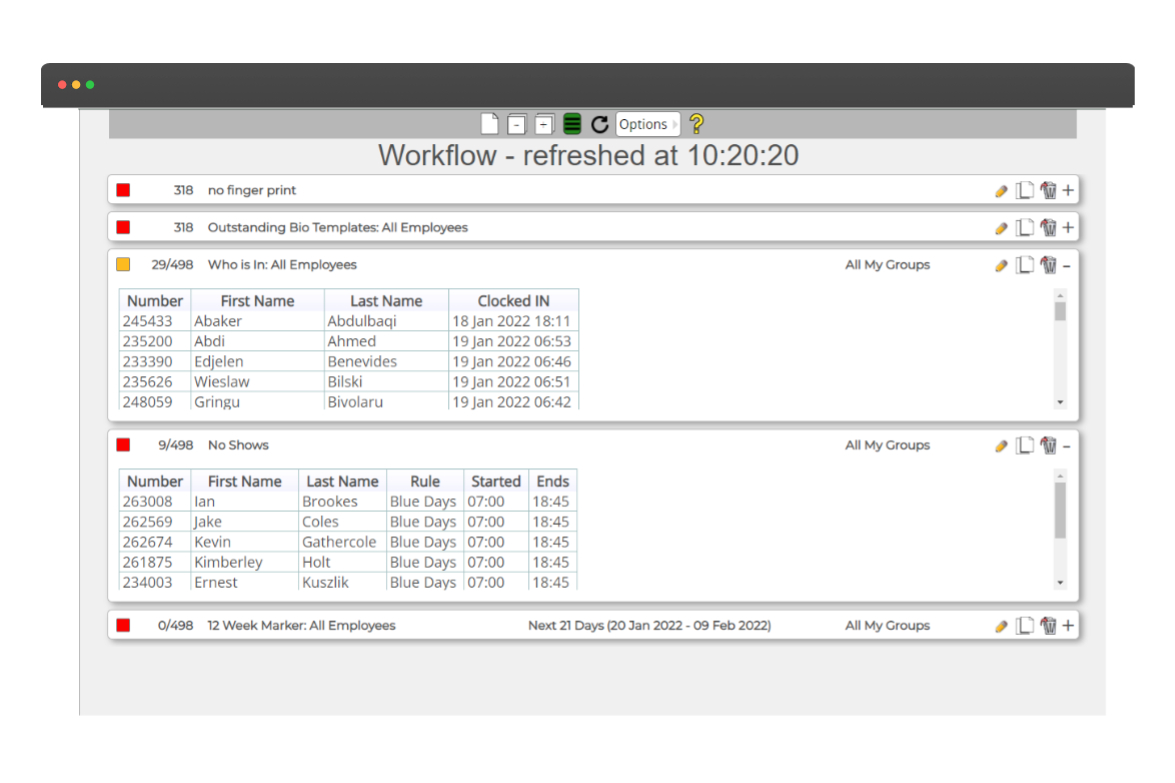Open 'Outstanding Bio Templates: All Employees' title
The height and width of the screenshot is (783, 1175).
(x=337, y=227)
